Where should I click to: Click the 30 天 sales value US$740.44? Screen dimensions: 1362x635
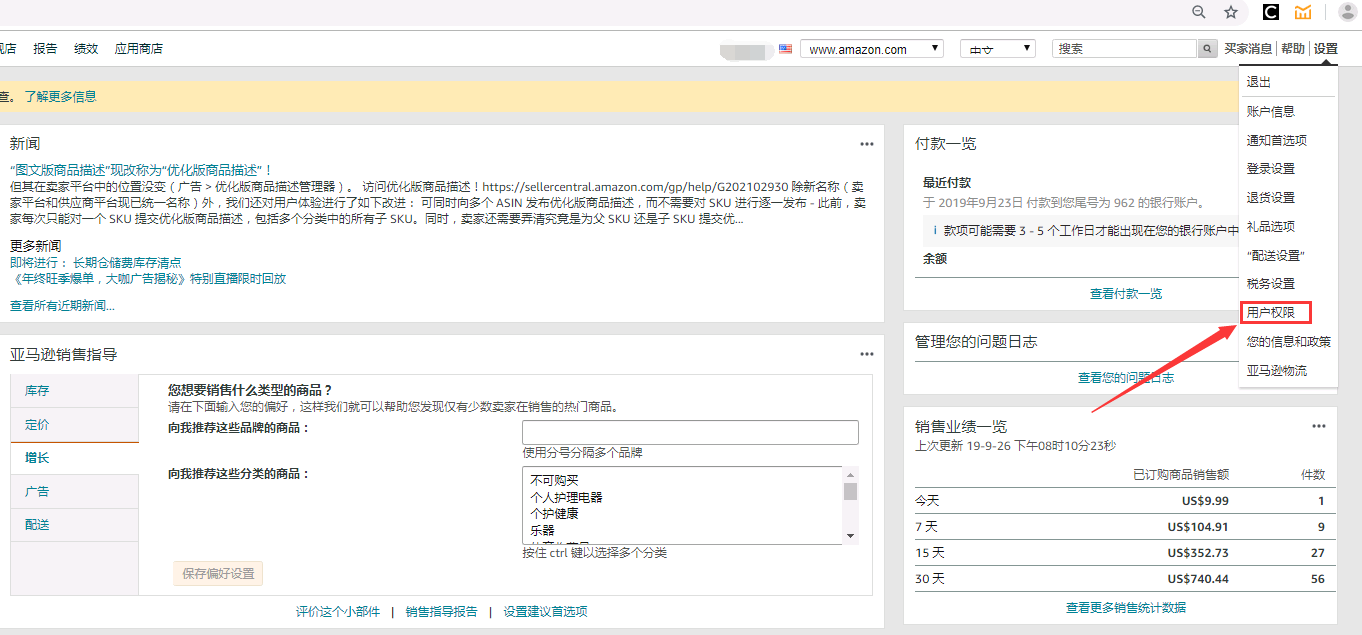click(x=1198, y=579)
